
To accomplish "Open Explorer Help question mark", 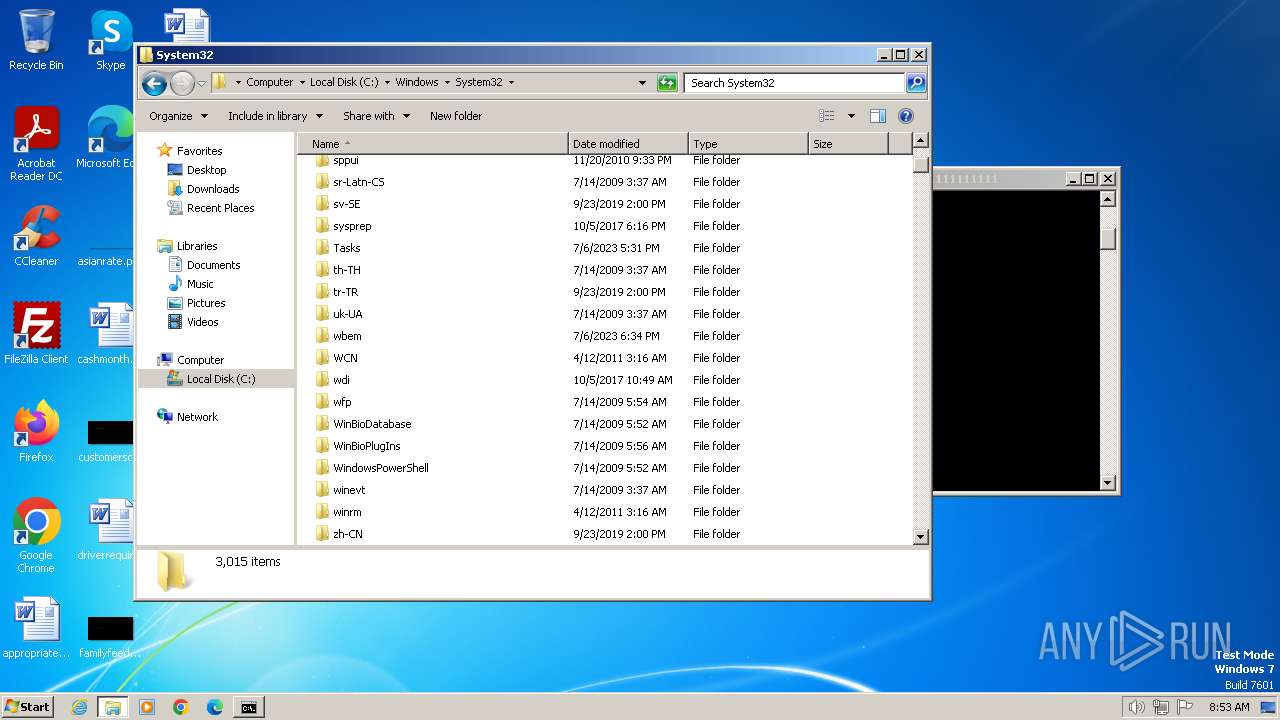I will point(906,116).
